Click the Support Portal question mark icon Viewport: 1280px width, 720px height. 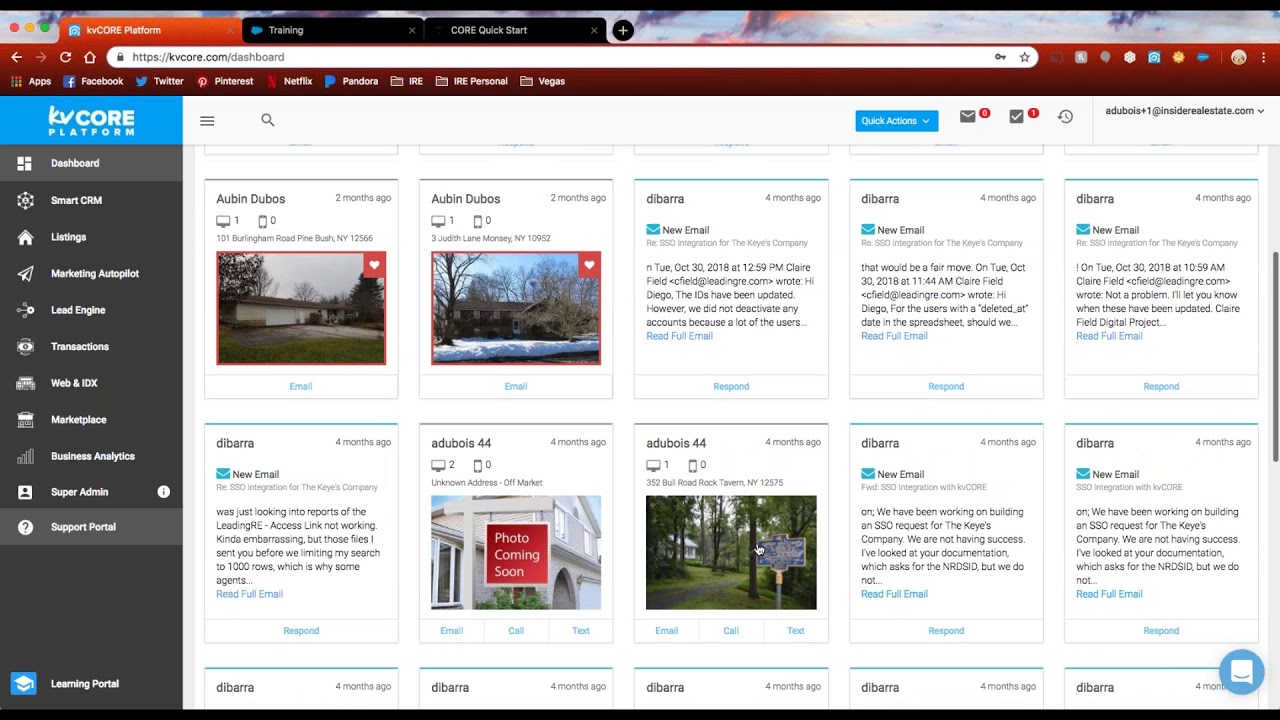[x=25, y=527]
